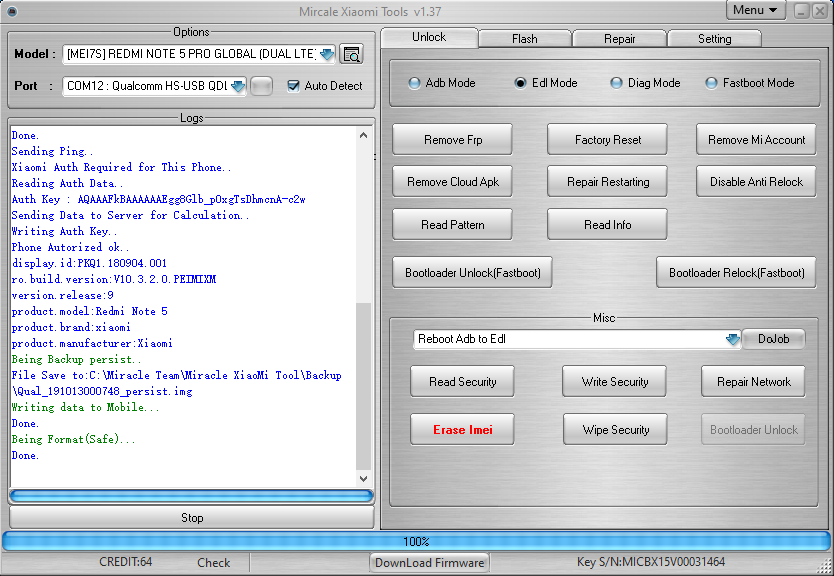Click Disable Anti Relock button
Viewport: 834px width, 576px height.
point(756,182)
